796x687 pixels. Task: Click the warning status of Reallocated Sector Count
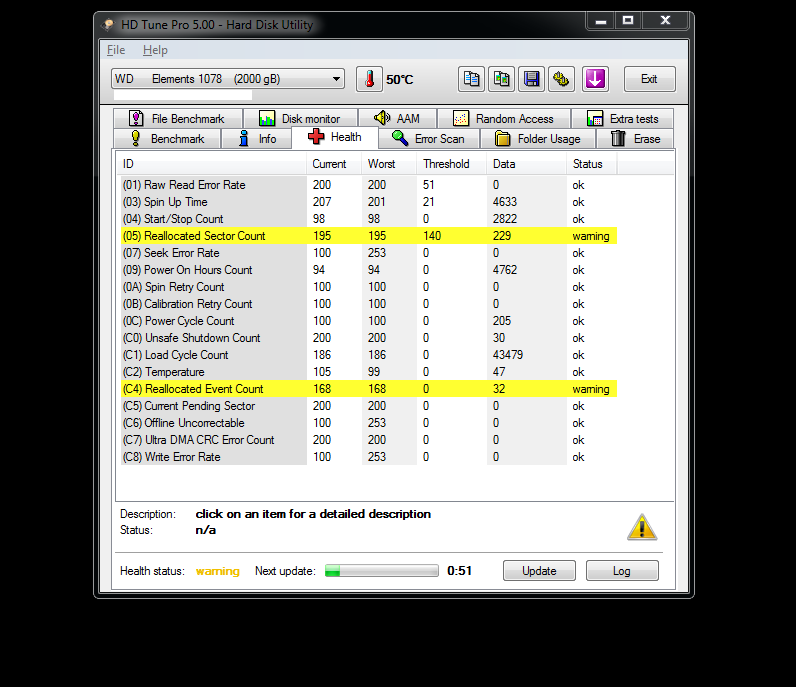coord(591,236)
